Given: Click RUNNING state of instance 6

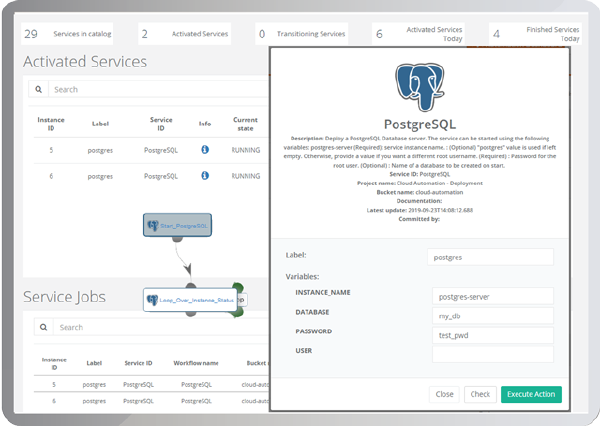Looking at the screenshot, I should [246, 176].
